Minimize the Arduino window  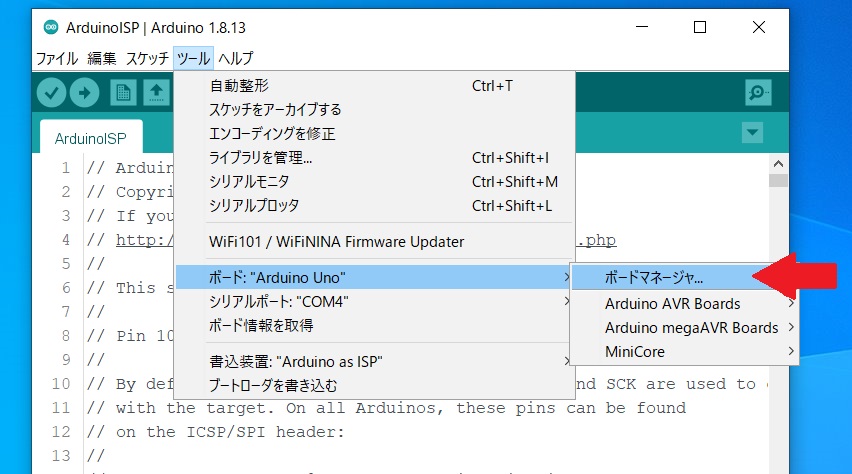[x=642, y=27]
